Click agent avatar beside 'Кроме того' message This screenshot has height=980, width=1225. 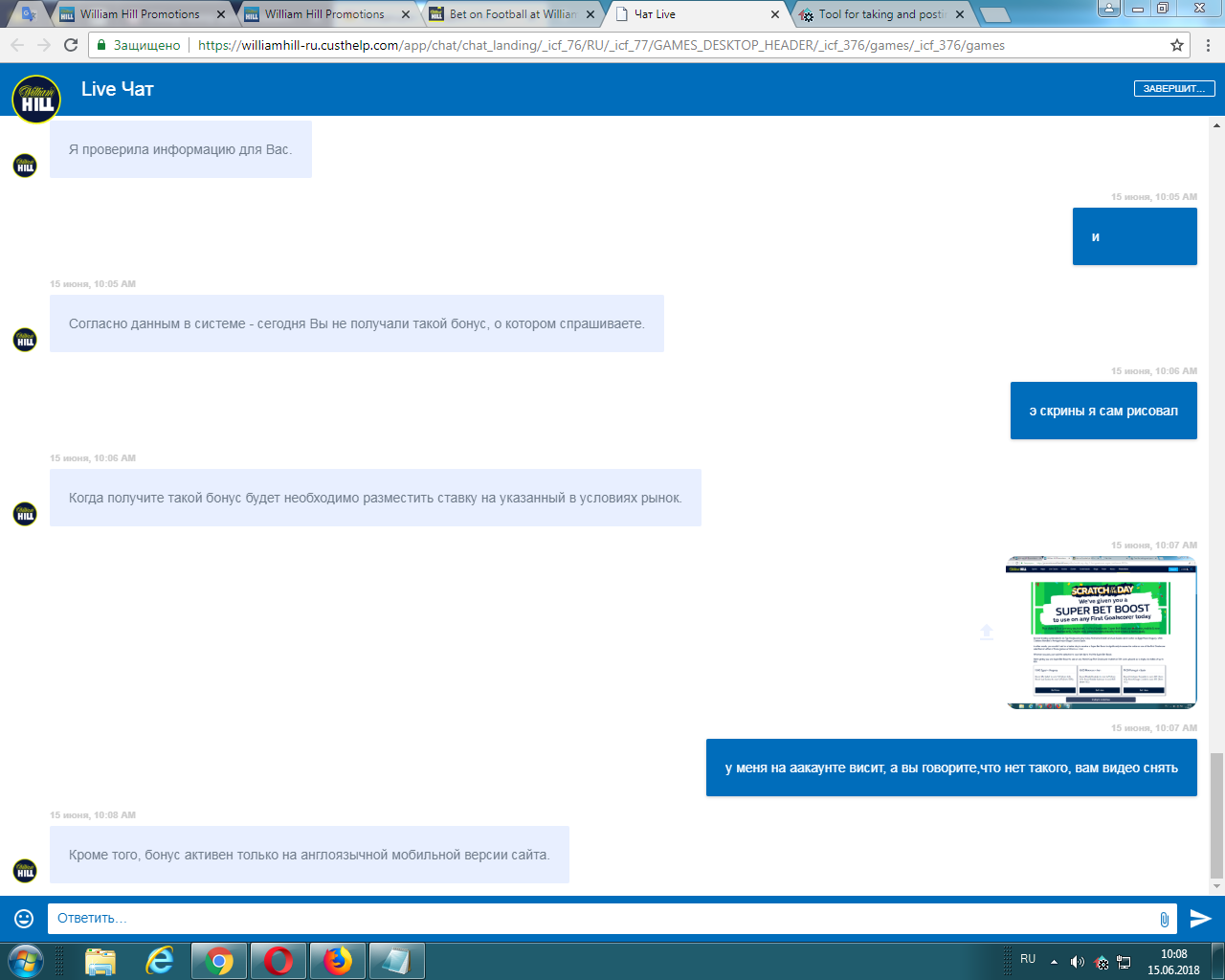pos(25,870)
